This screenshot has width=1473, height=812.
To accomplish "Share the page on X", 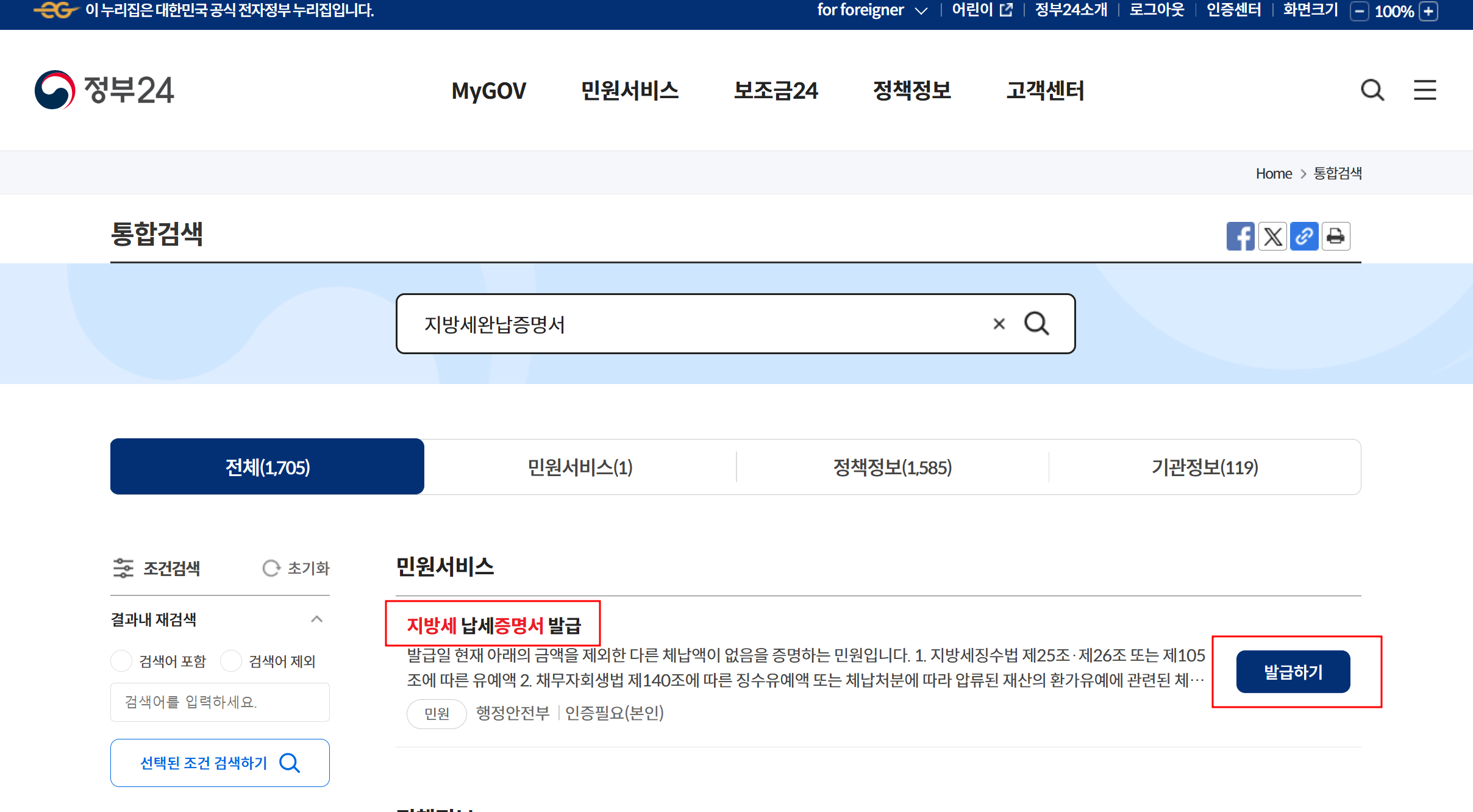I will tap(1273, 236).
